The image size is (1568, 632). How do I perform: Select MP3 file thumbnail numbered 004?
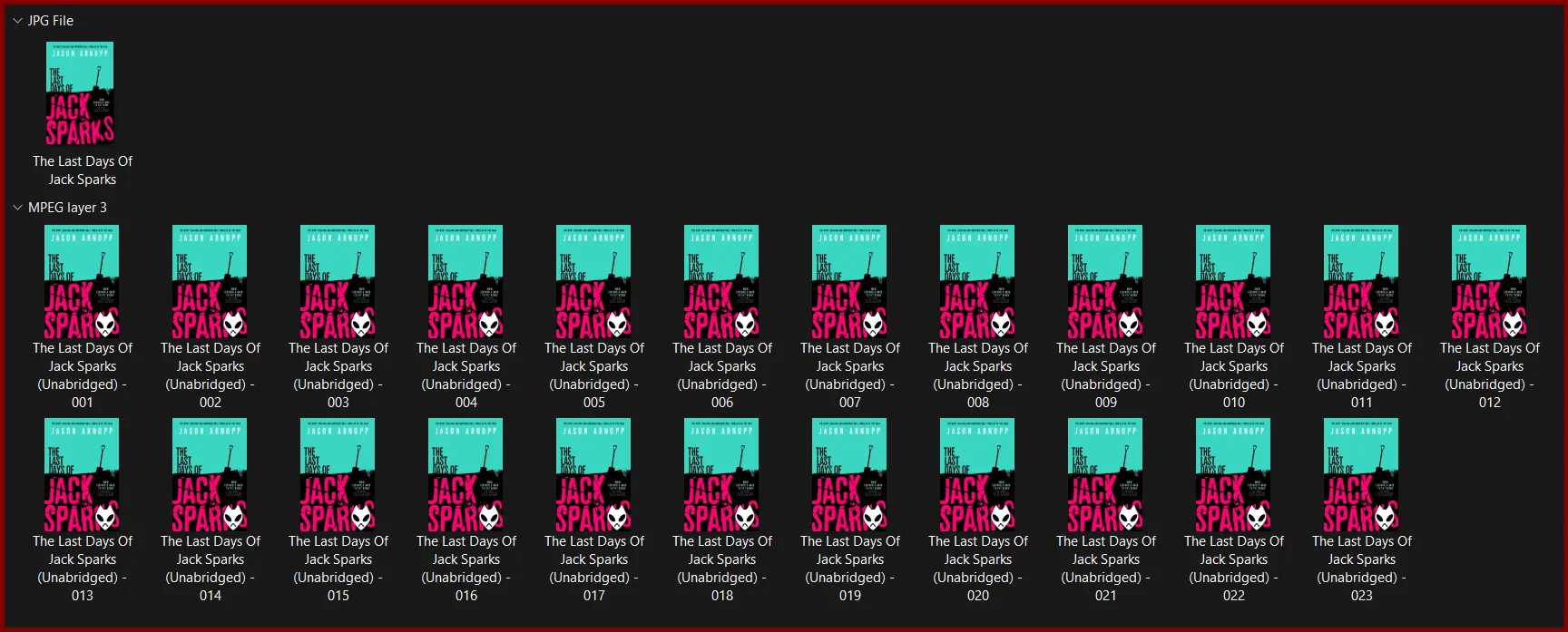tap(466, 281)
